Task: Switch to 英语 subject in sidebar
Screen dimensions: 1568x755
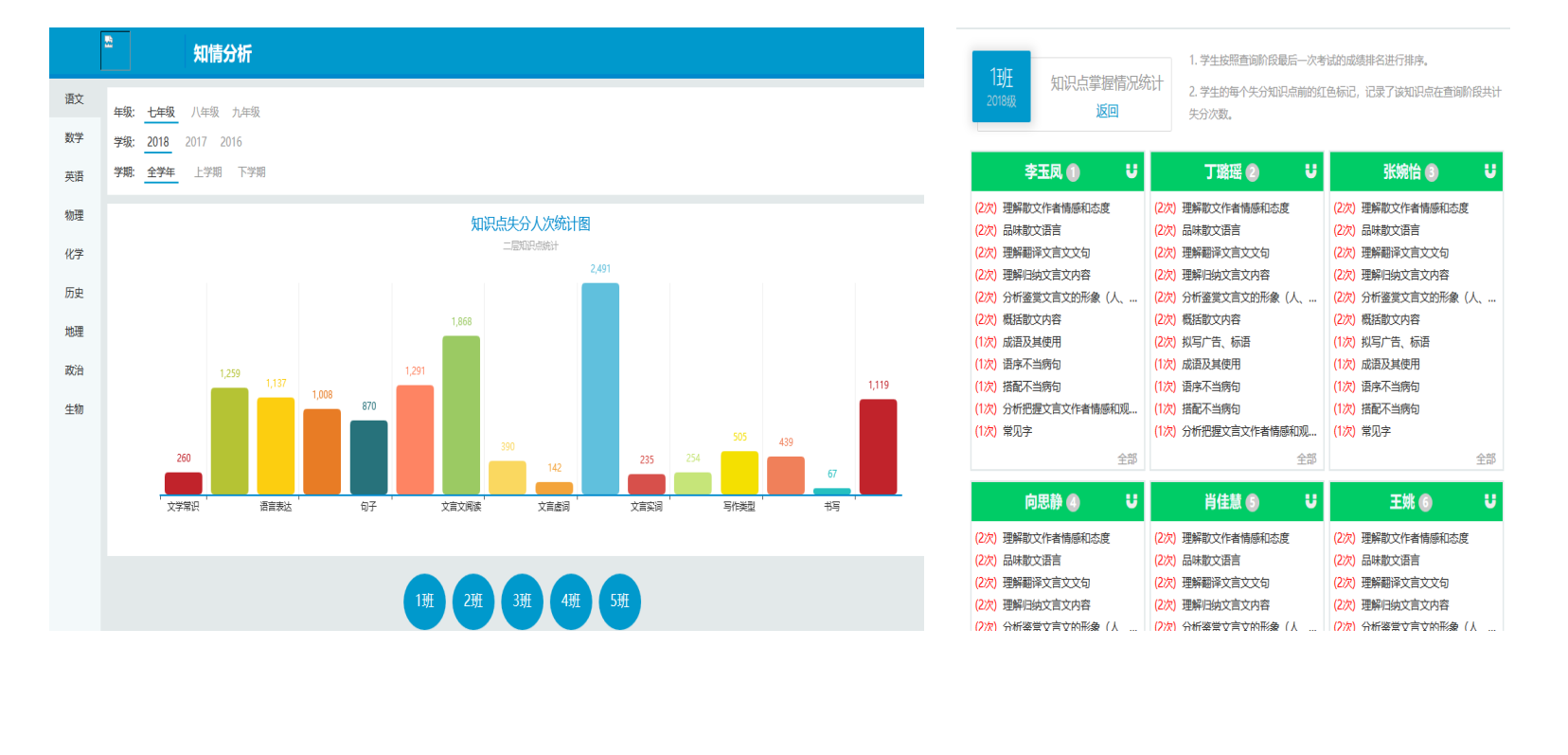Action: (75, 176)
